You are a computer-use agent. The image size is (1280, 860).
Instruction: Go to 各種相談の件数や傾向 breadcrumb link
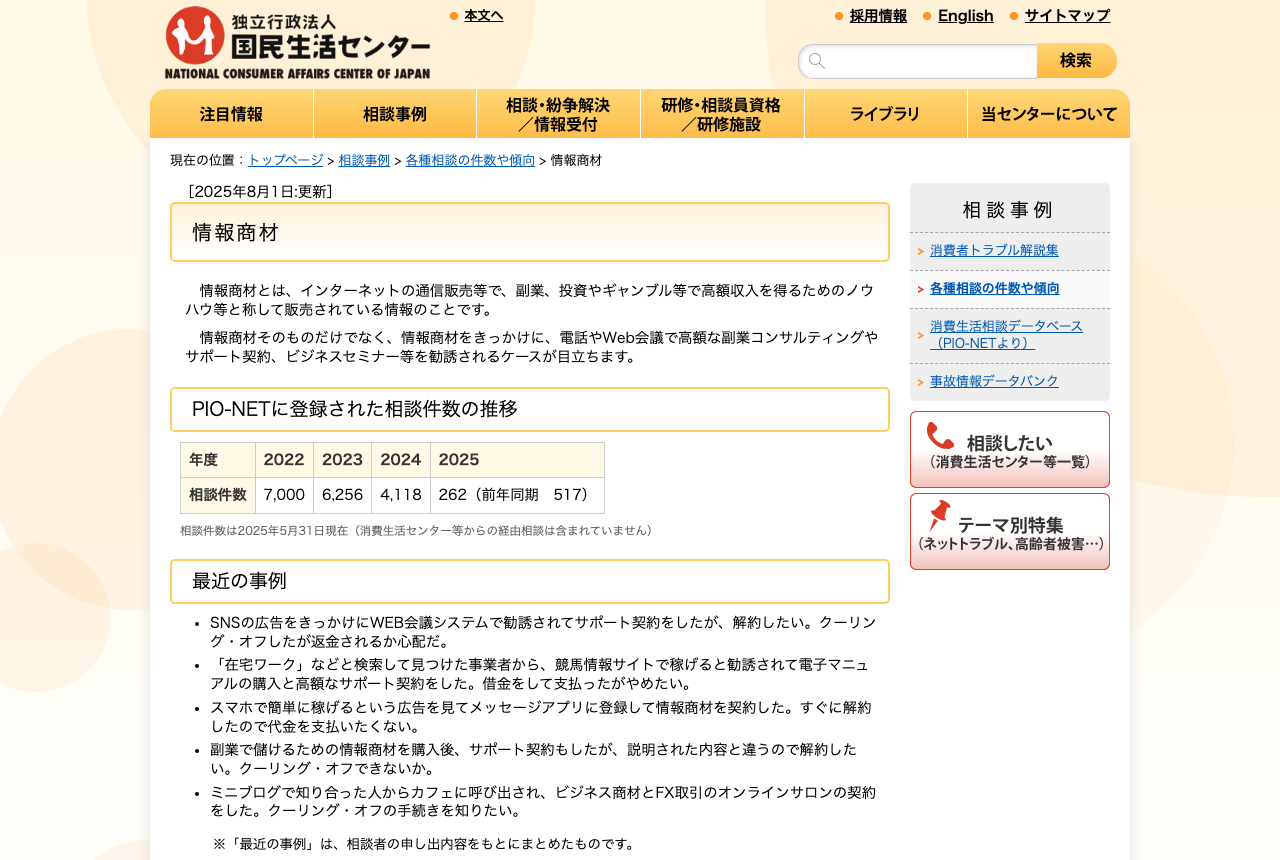tap(470, 160)
